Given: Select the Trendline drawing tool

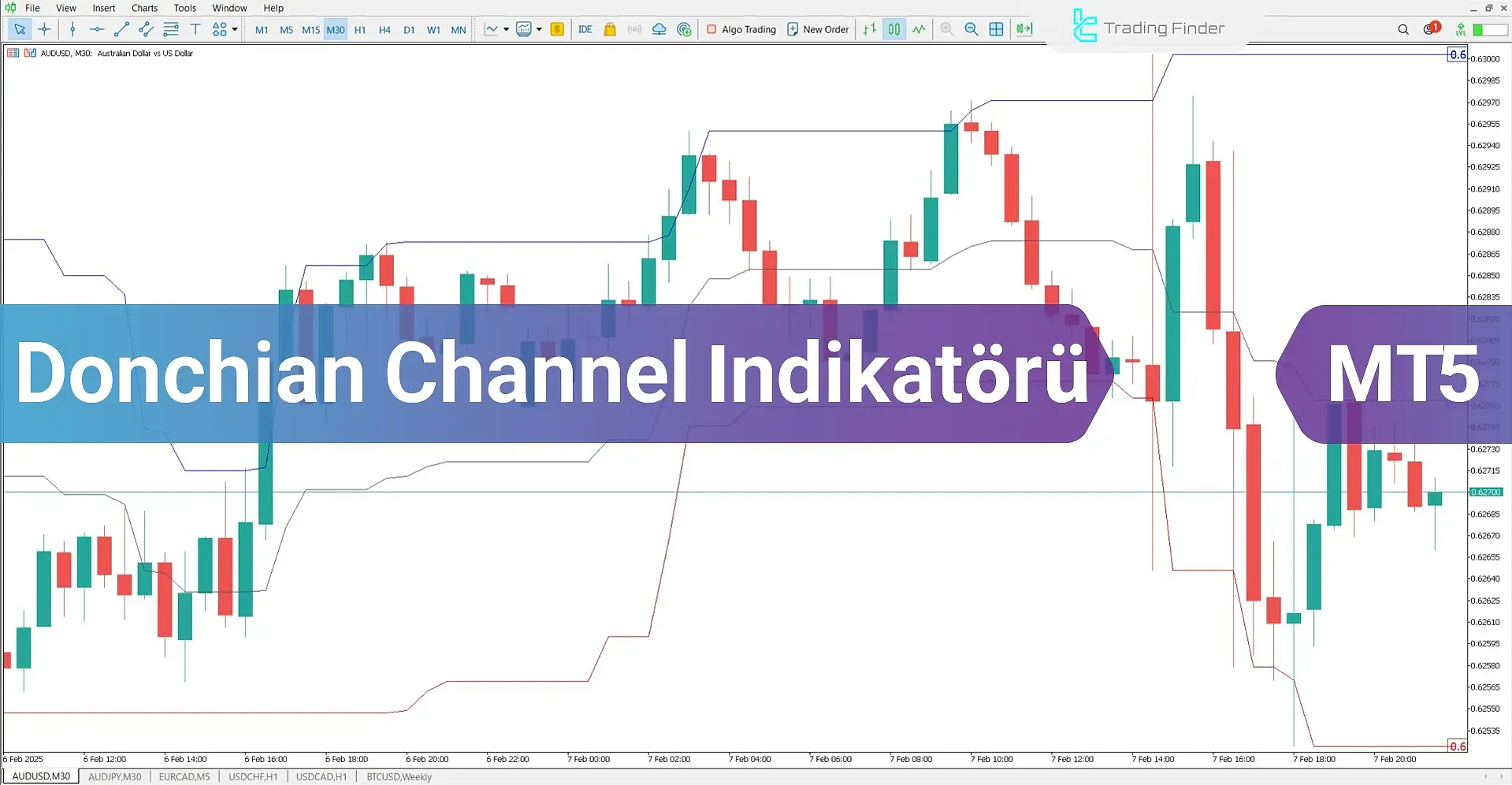Looking at the screenshot, I should coord(121,29).
